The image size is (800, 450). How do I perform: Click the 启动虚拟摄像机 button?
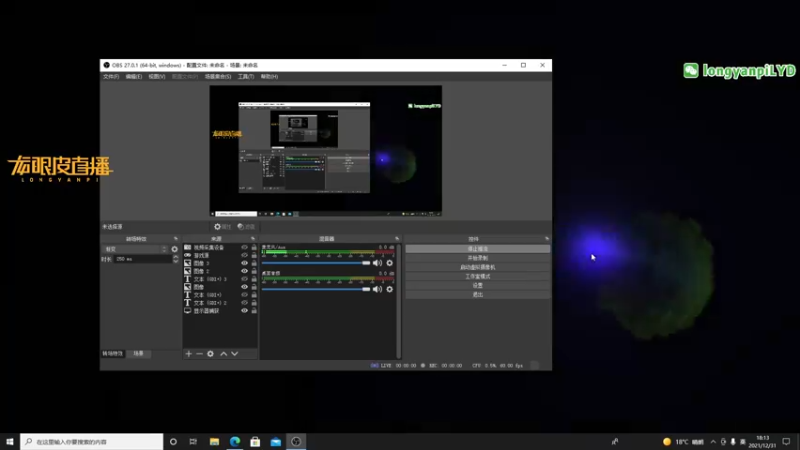[x=478, y=267]
